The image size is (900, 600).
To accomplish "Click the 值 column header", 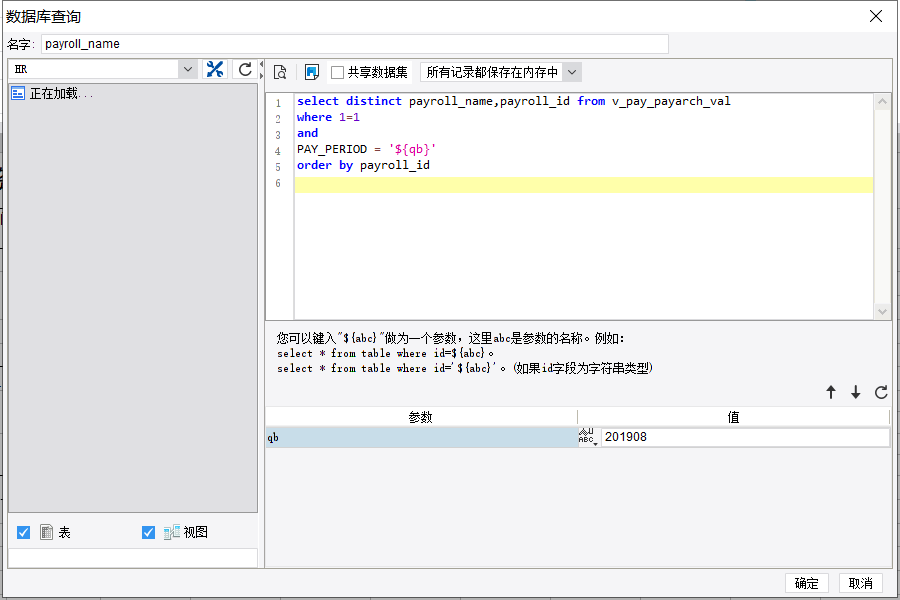I will coord(734,417).
